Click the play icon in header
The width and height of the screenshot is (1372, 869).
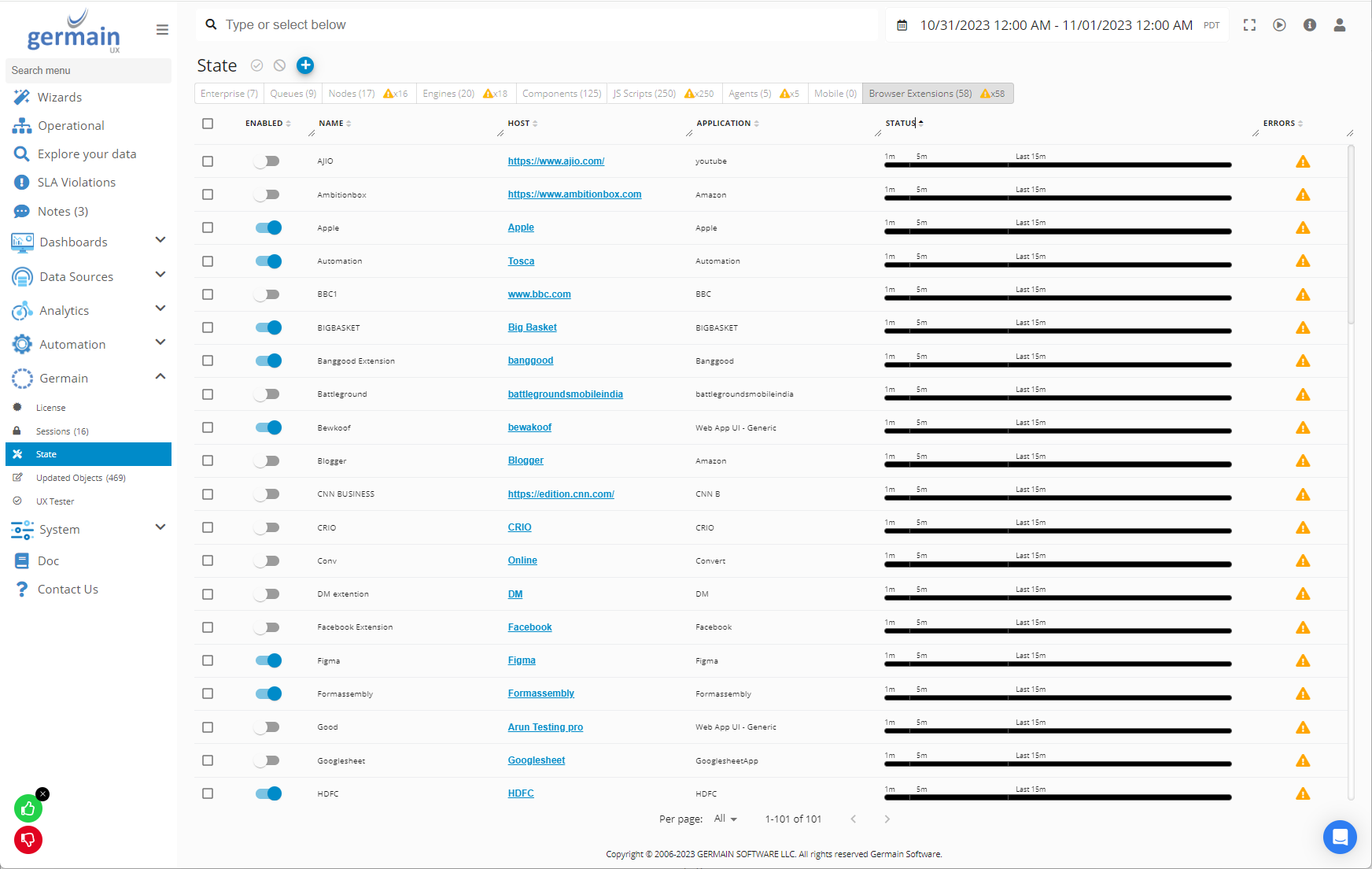1279,25
